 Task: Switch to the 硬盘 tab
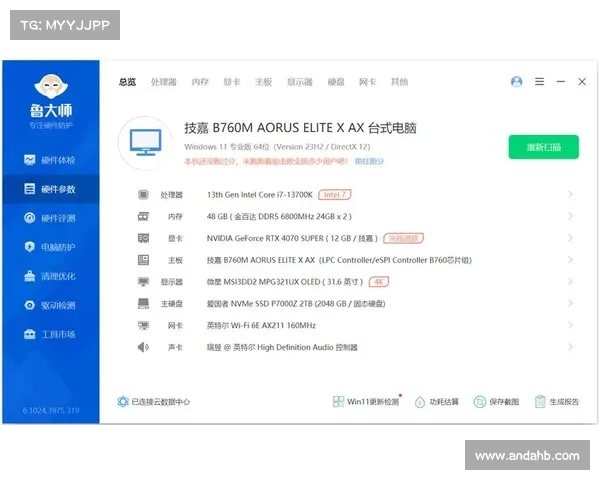click(336, 82)
